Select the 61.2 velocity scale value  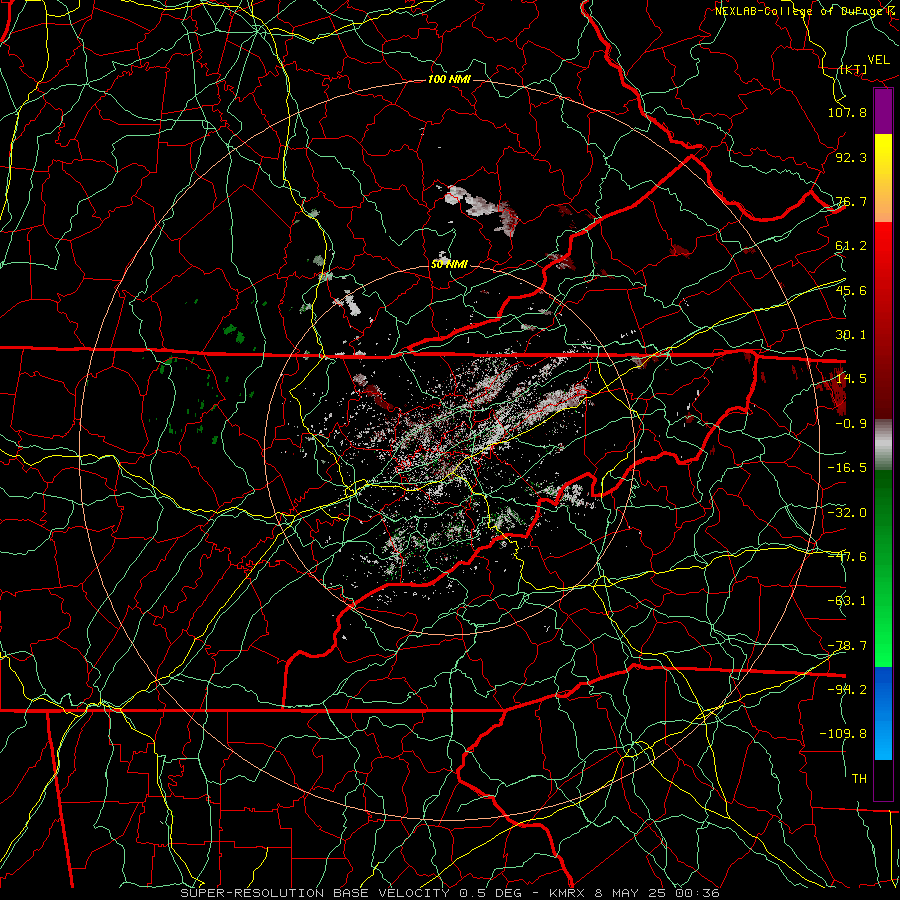851,246
